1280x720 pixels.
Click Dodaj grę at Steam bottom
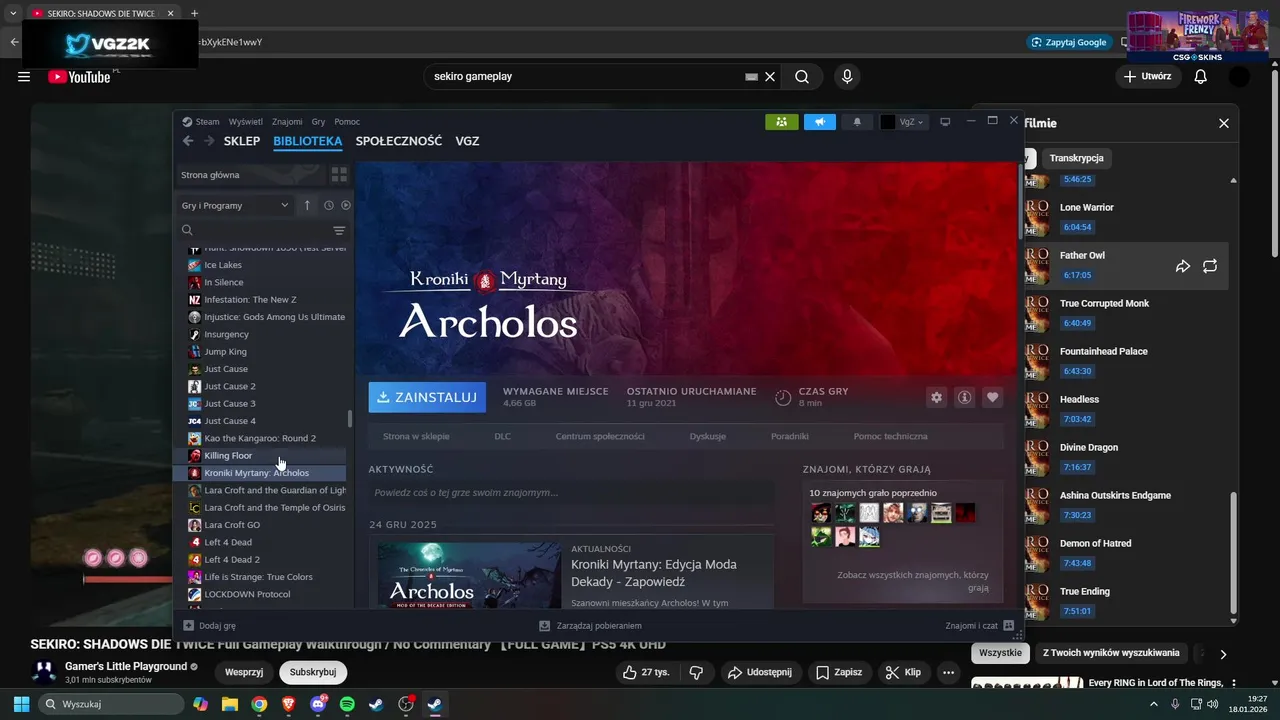point(210,626)
